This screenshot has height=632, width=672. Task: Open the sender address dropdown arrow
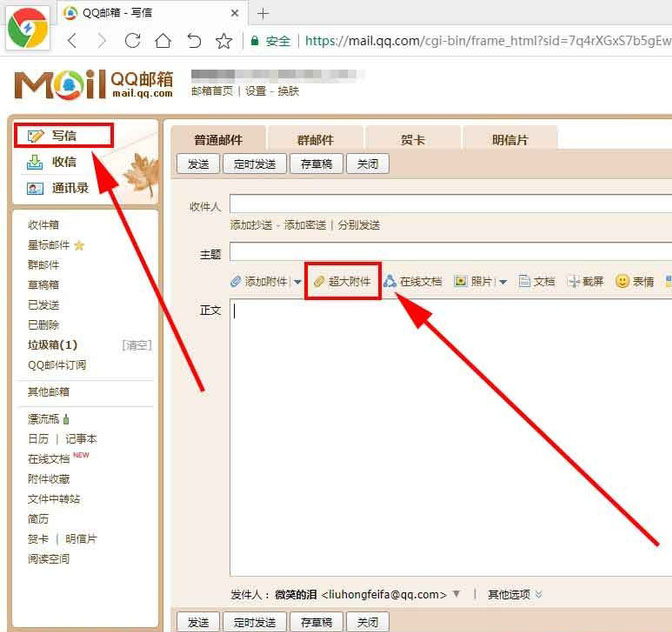[456, 594]
